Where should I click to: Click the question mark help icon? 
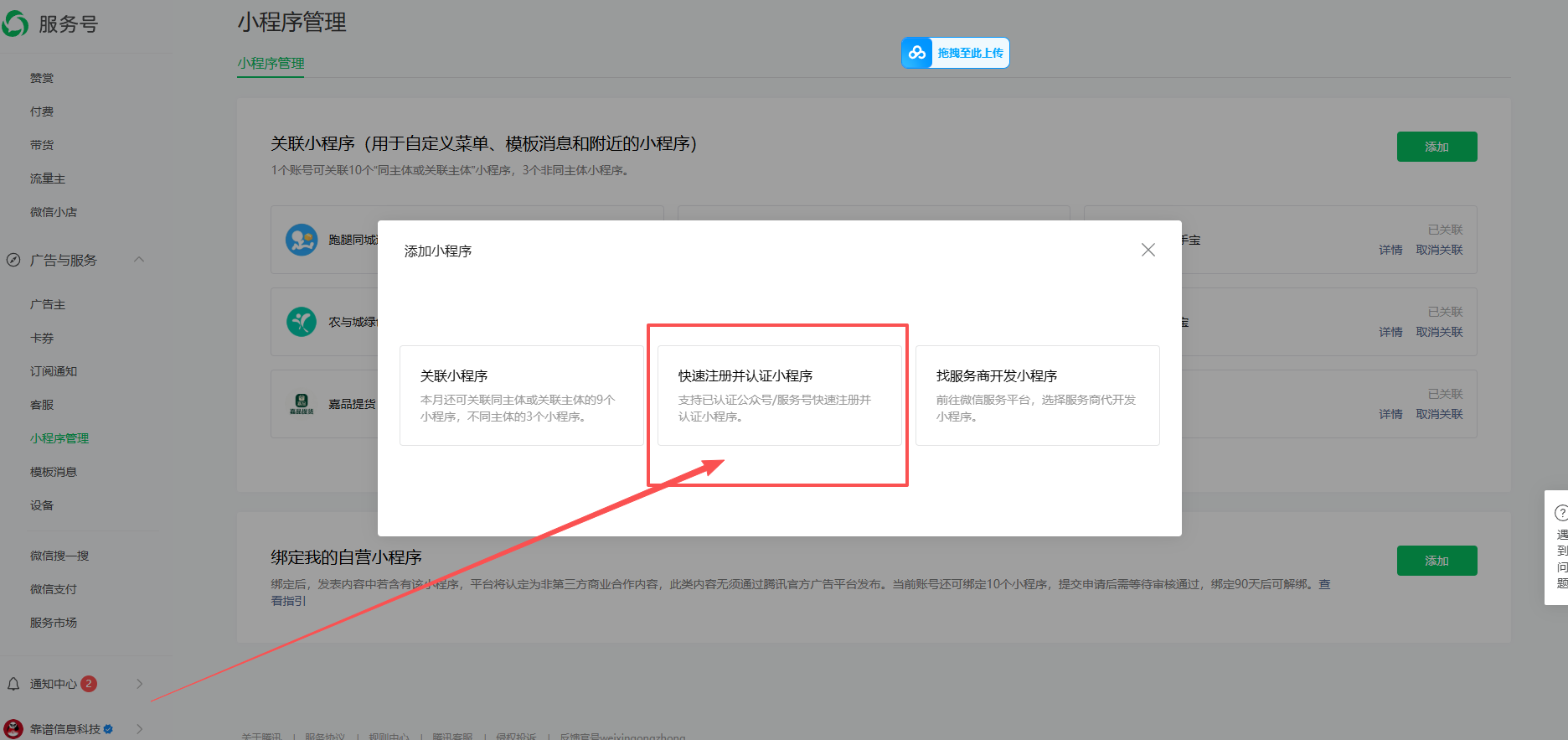[1561, 512]
